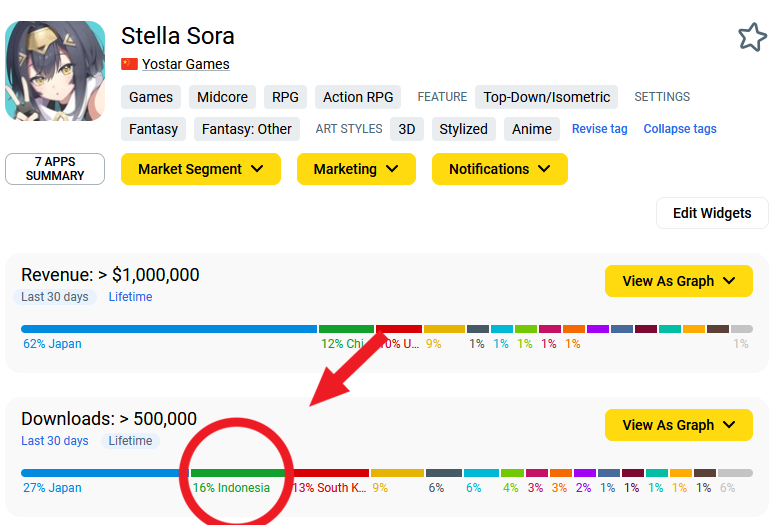
Task: Click the '62% Japan' revenue label
Action: tap(52, 343)
